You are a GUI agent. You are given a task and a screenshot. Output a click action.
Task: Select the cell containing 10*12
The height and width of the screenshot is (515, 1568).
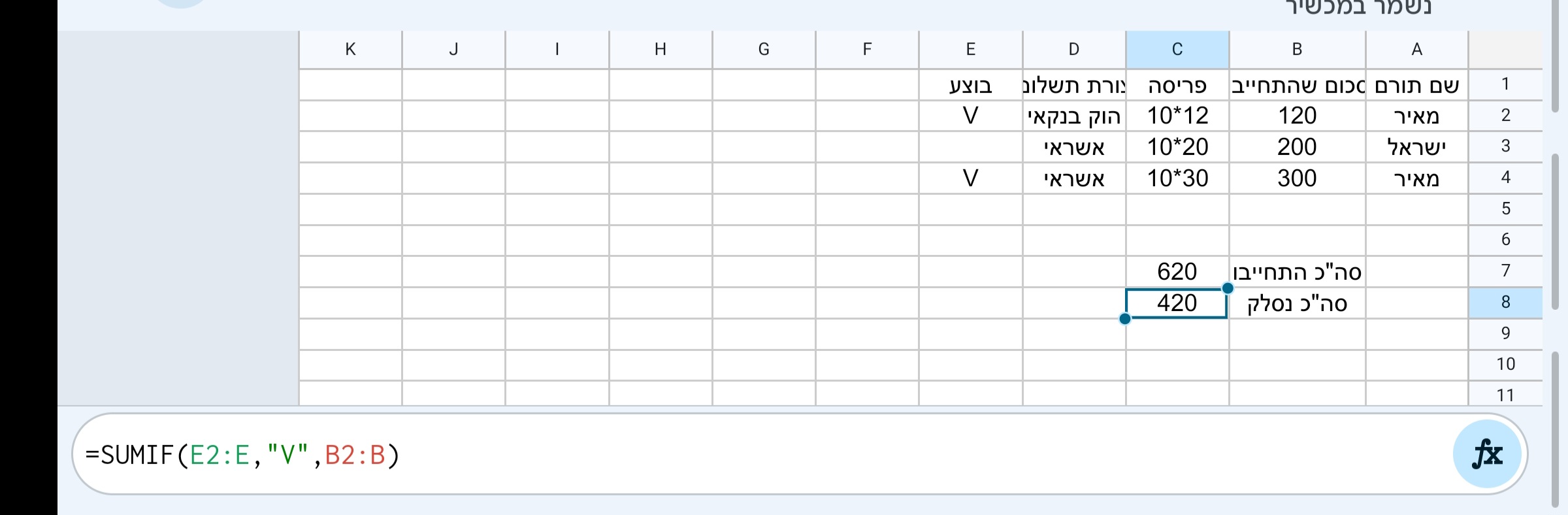(1176, 115)
